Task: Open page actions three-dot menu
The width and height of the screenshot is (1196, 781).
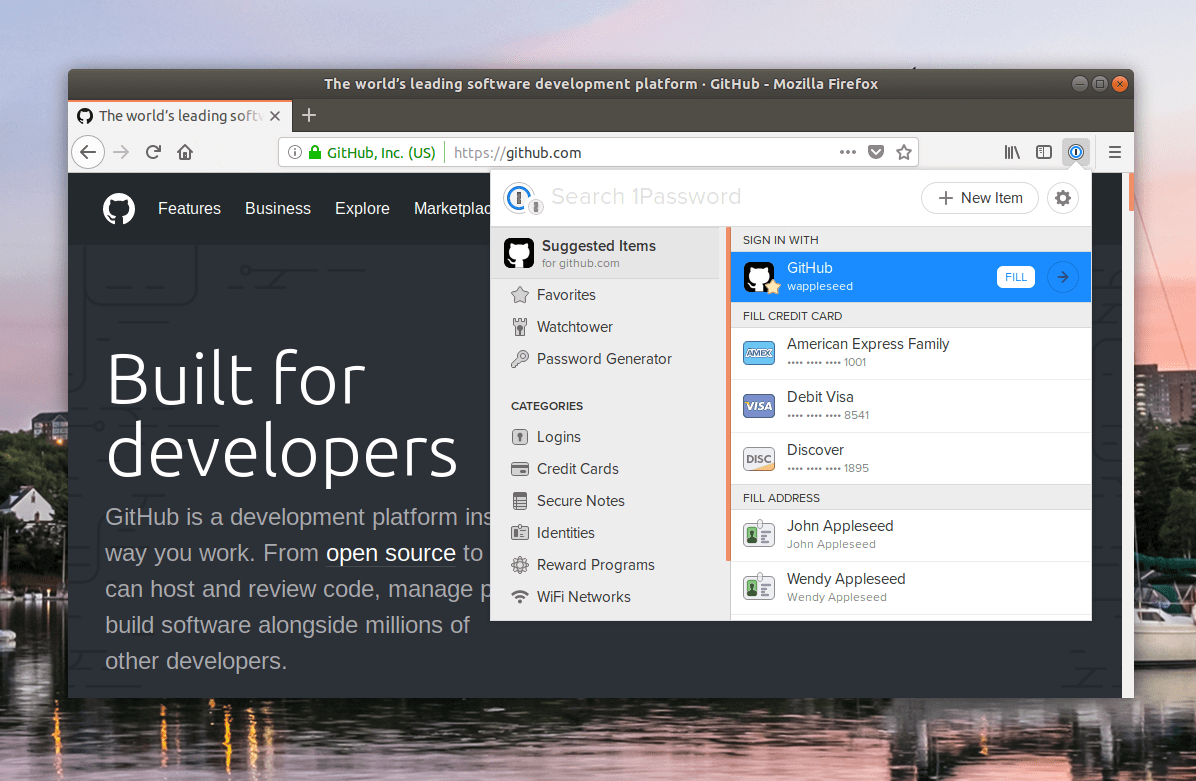Action: 847,153
